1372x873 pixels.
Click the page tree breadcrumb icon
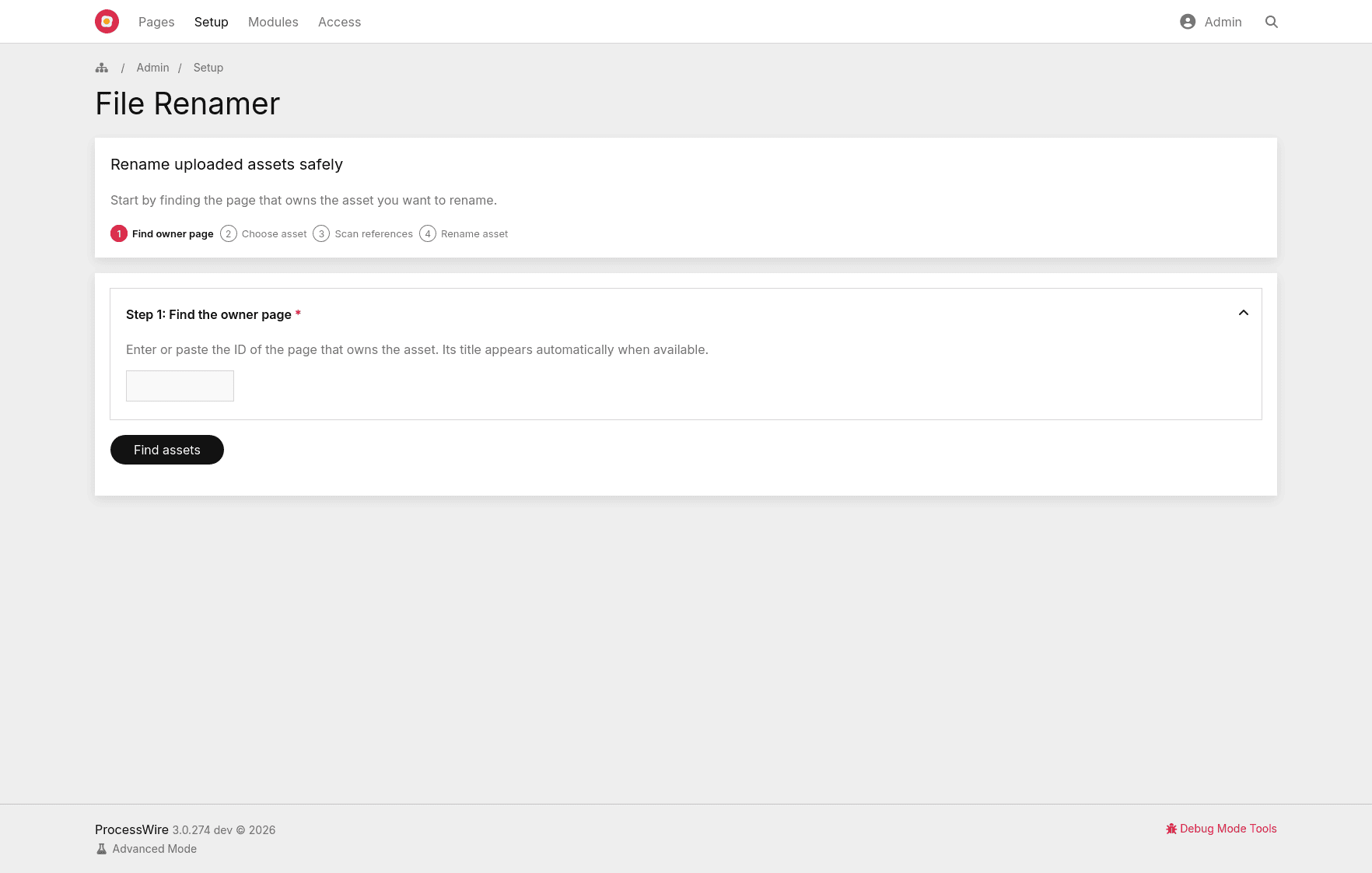click(x=102, y=68)
